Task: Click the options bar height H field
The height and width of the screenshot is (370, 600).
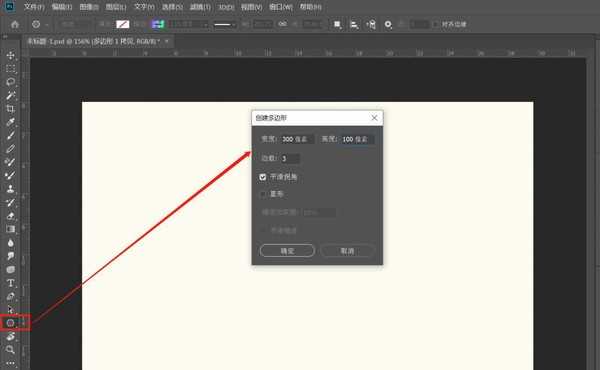Action: click(x=312, y=24)
